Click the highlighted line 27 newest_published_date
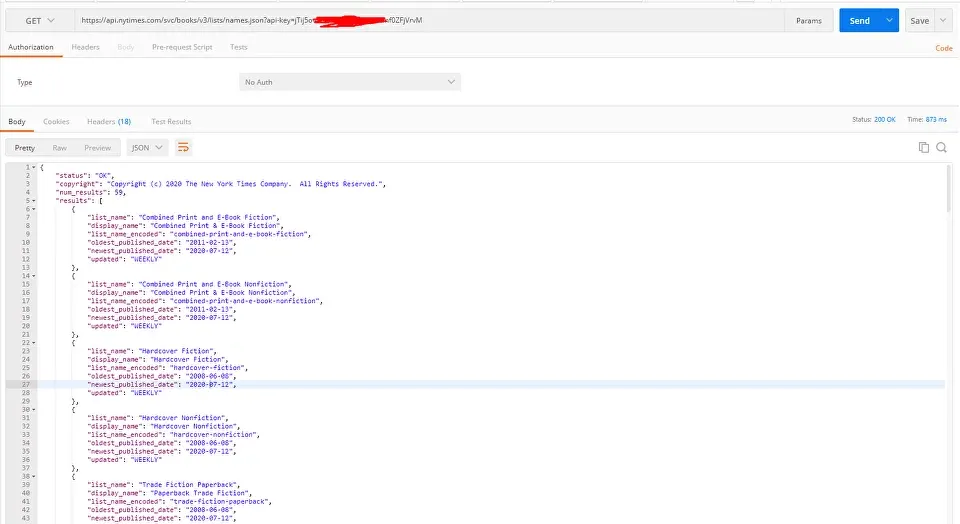Screen dimensions: 960x524 [x=162, y=384]
